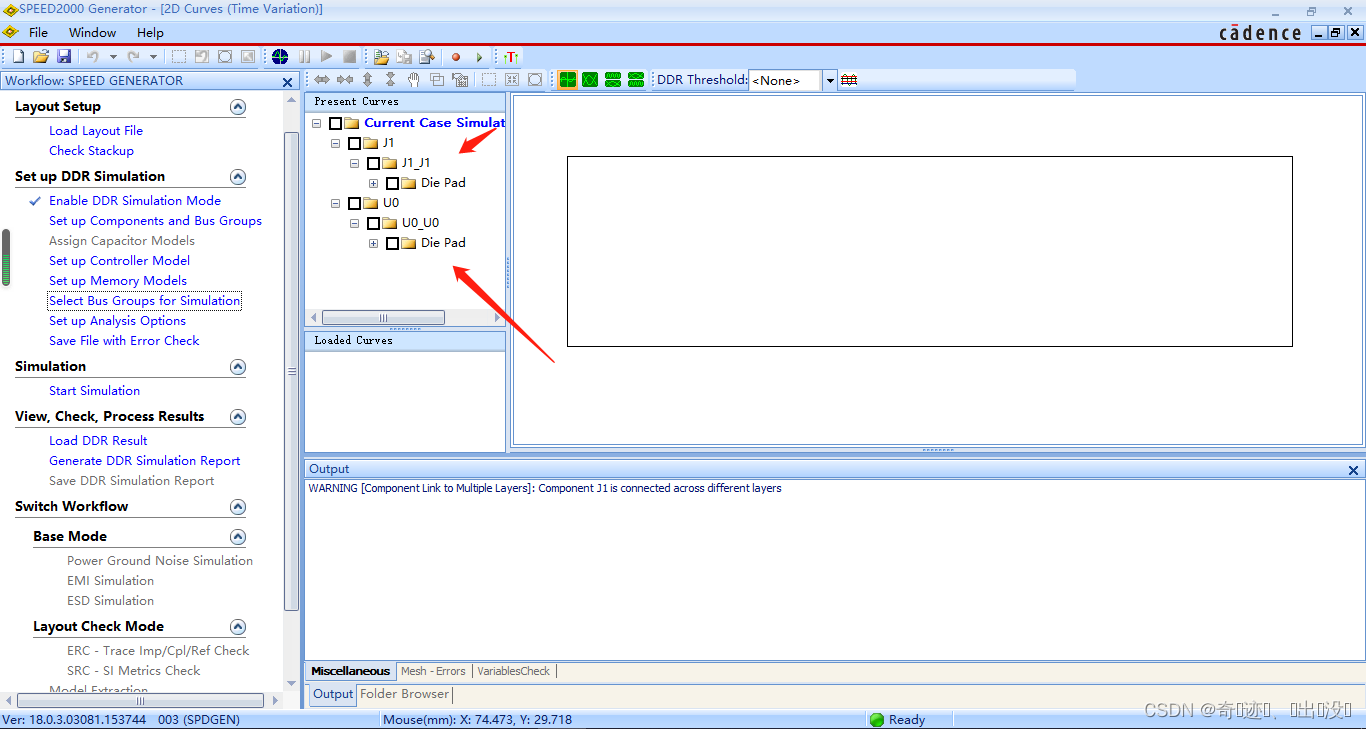Image resolution: width=1366 pixels, height=729 pixels.
Task: Click the Set up Controller Model link
Action: [x=119, y=261]
